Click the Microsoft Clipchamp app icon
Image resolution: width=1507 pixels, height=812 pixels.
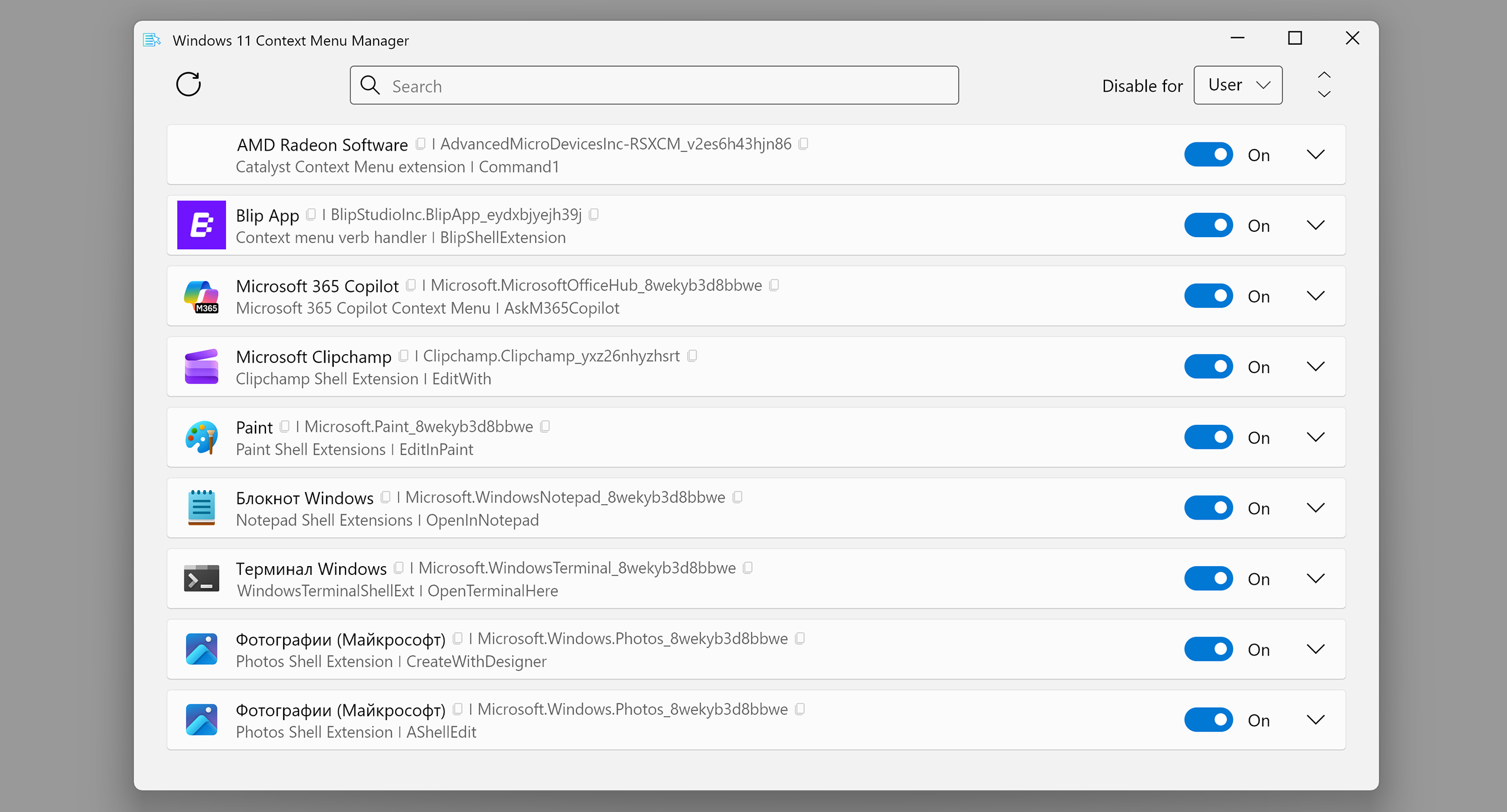coord(201,367)
